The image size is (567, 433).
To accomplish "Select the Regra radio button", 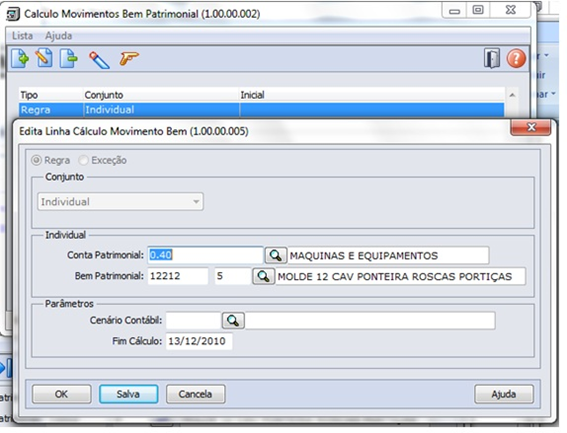I will (x=37, y=160).
